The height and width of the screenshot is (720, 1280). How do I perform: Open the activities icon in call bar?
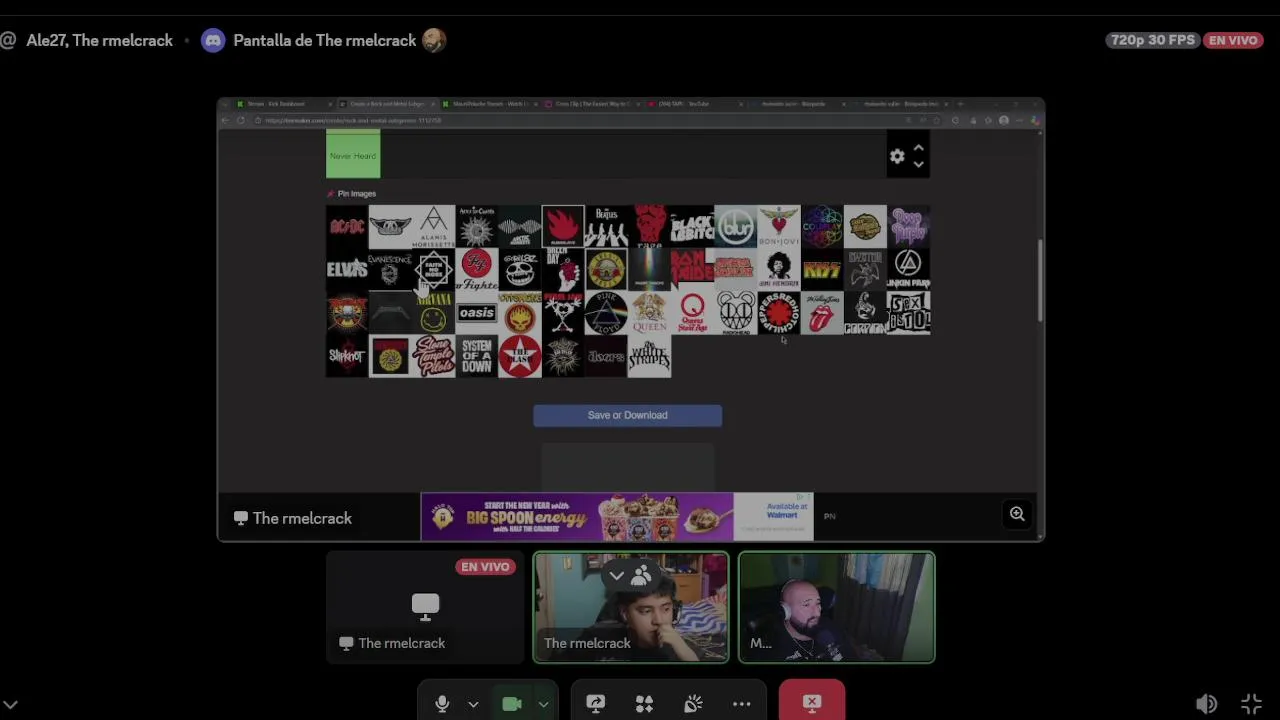(644, 704)
